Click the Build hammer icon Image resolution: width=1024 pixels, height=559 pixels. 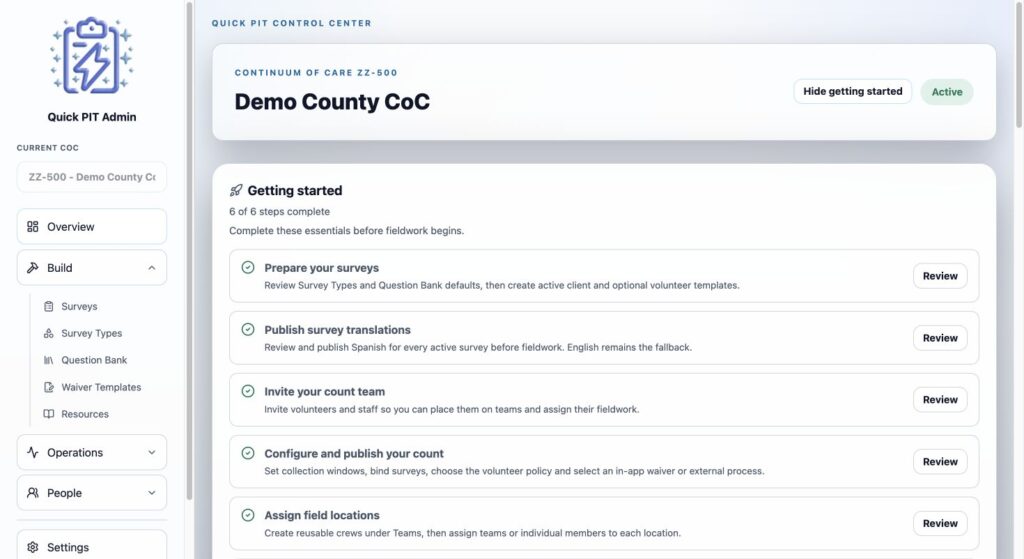(33, 268)
